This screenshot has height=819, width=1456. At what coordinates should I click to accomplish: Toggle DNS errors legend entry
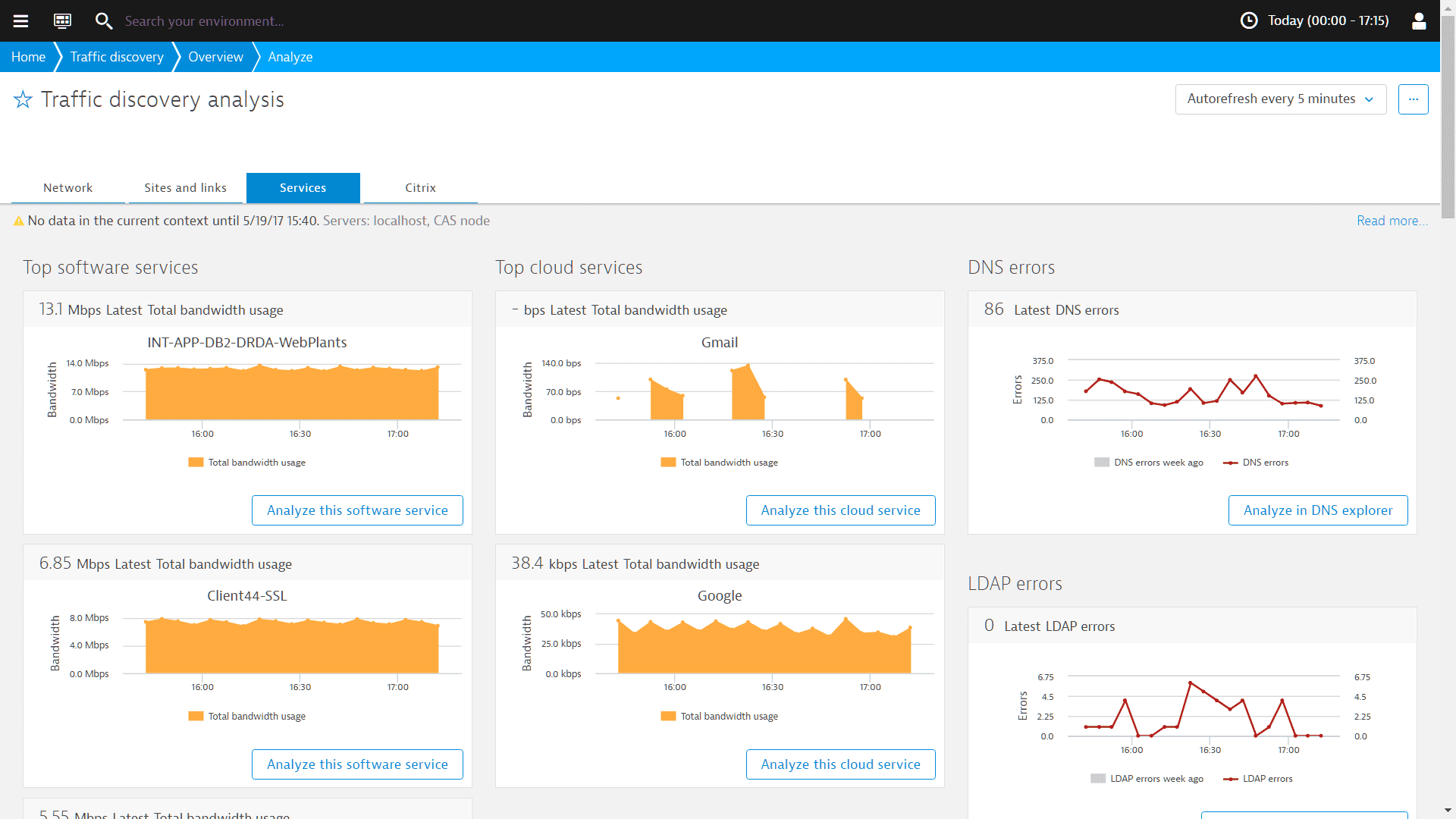click(1256, 463)
